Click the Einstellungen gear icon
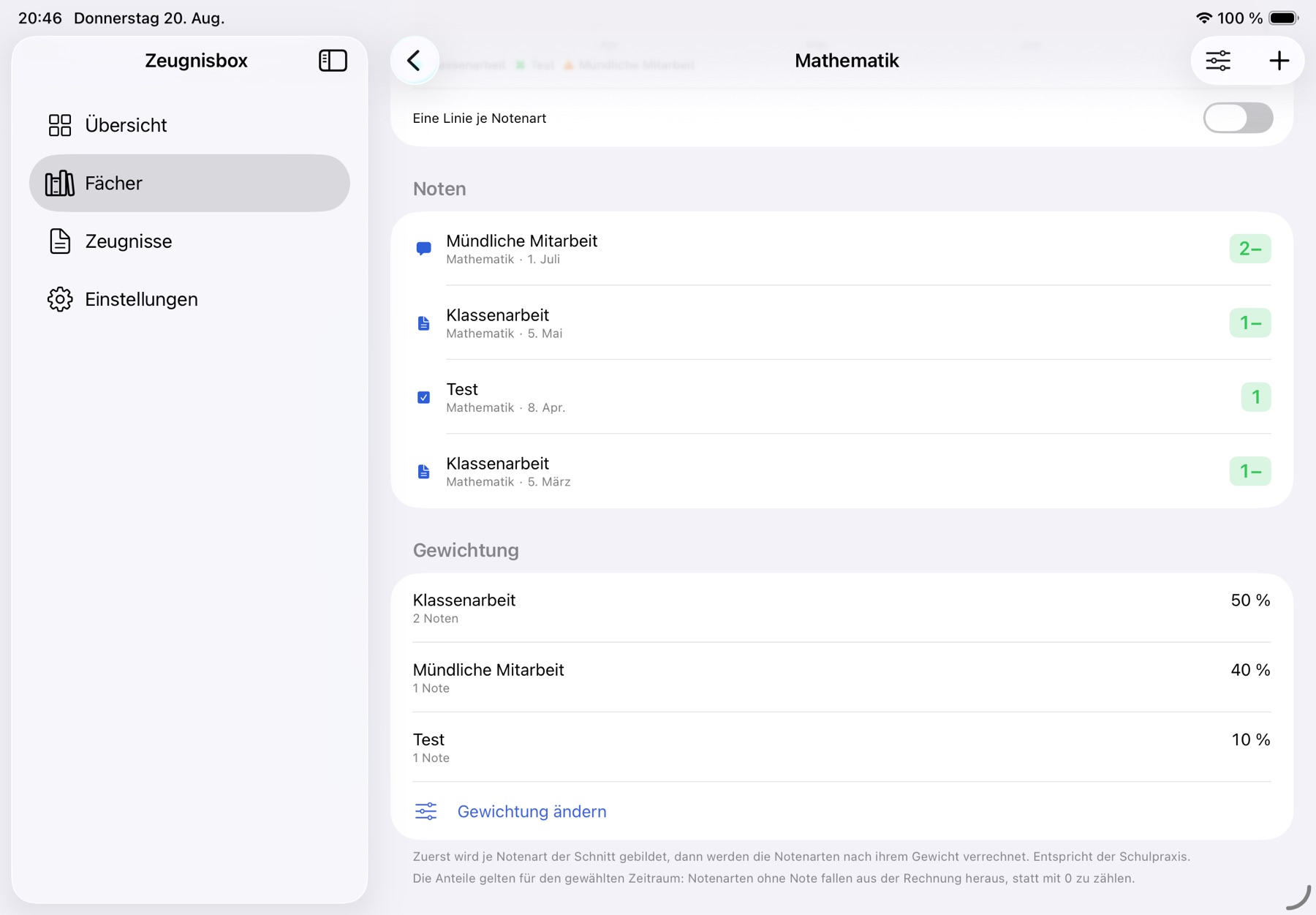The image size is (1316, 915). tap(60, 299)
